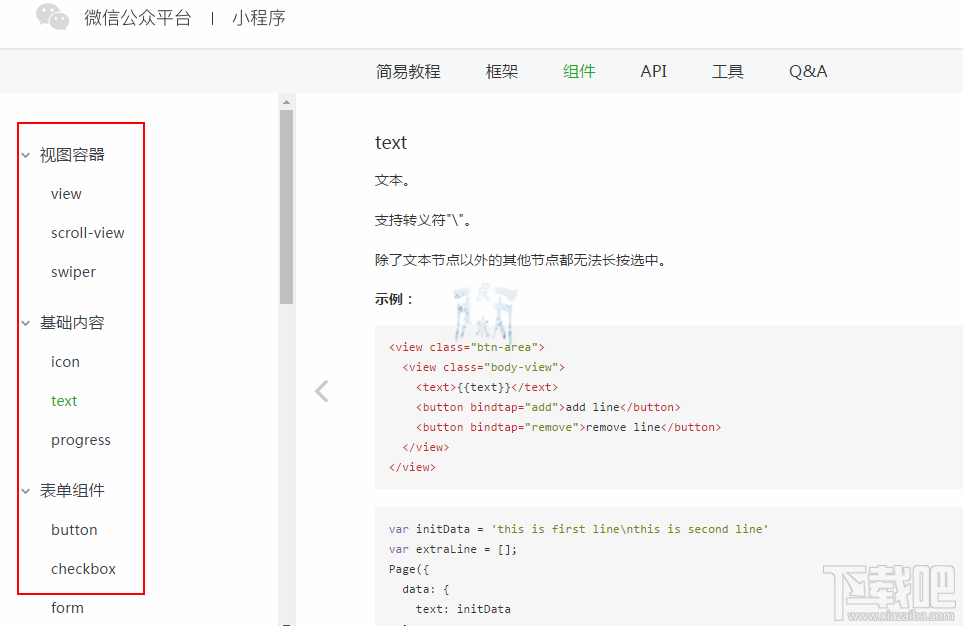Click 微信公众平台 header link

(x=138, y=18)
